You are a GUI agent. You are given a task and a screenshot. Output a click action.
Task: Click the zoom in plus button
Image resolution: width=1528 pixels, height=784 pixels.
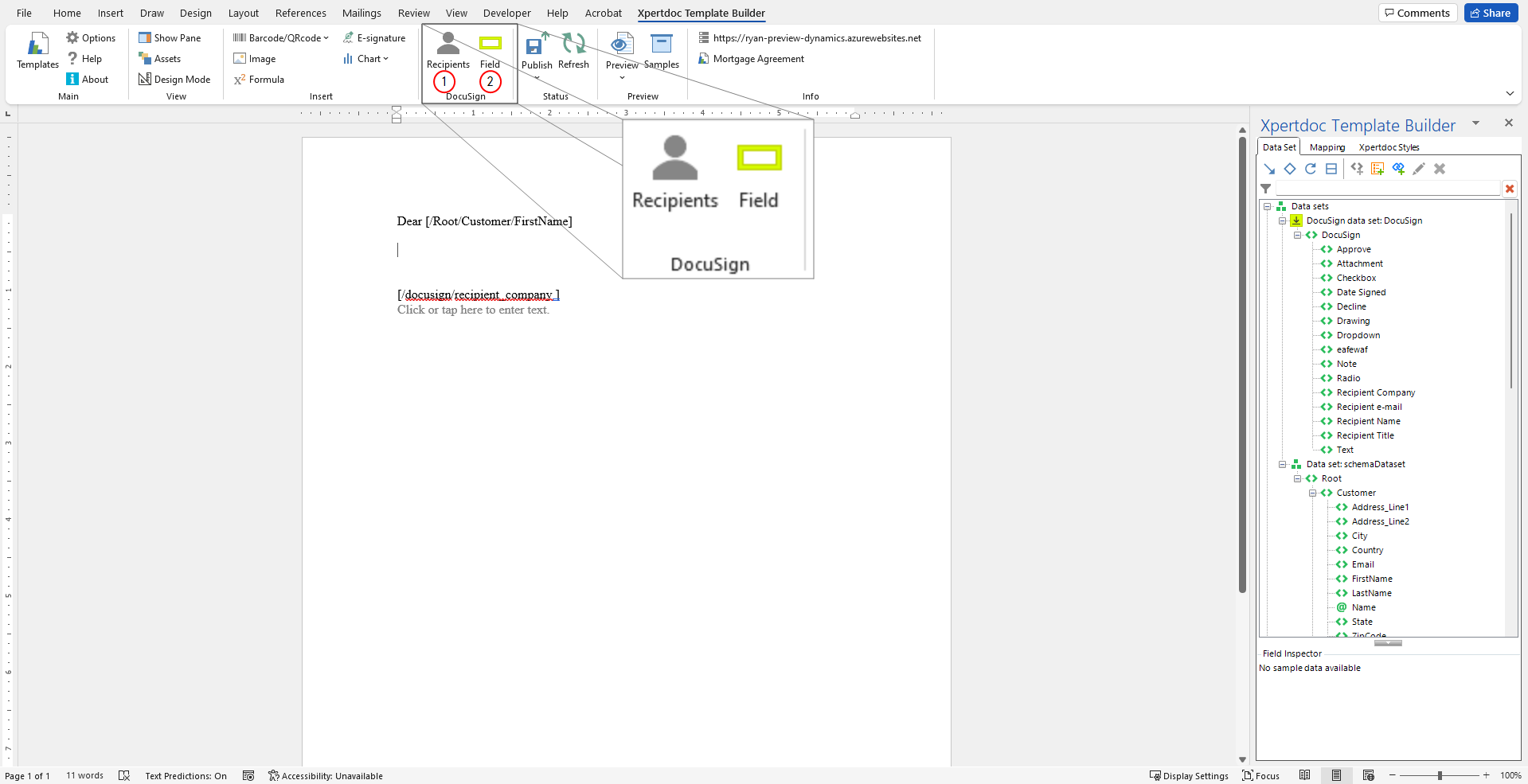coord(1486,775)
